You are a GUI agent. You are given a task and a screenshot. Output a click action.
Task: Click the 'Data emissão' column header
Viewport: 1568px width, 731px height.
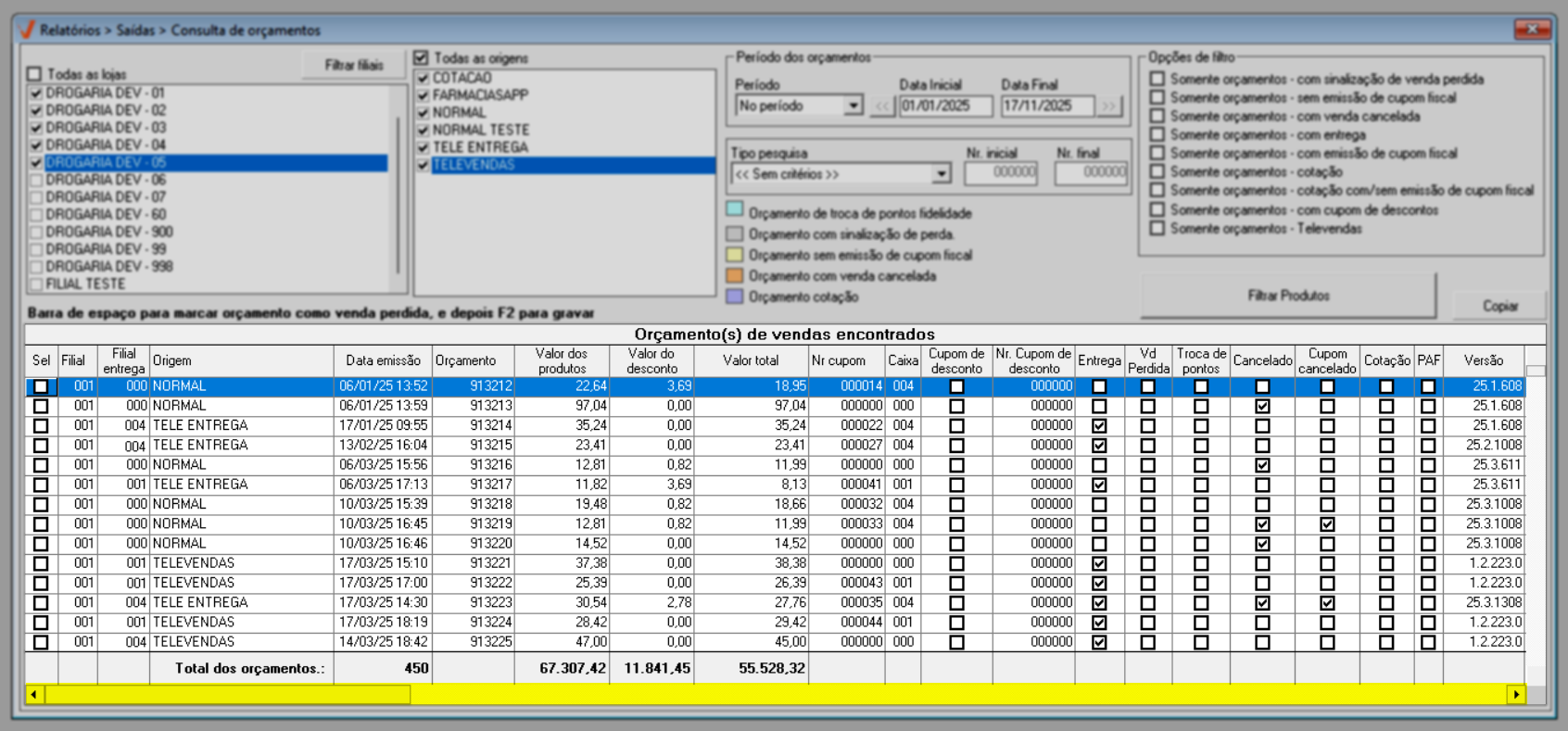click(x=383, y=360)
